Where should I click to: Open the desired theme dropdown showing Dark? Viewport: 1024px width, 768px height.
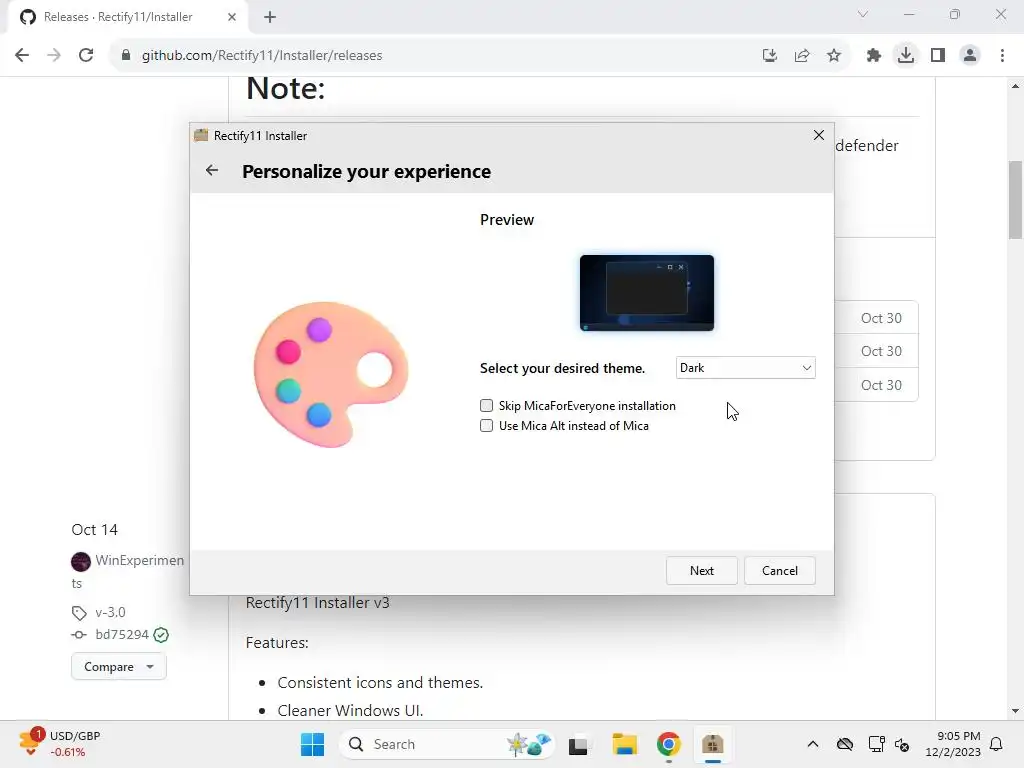[x=745, y=368]
